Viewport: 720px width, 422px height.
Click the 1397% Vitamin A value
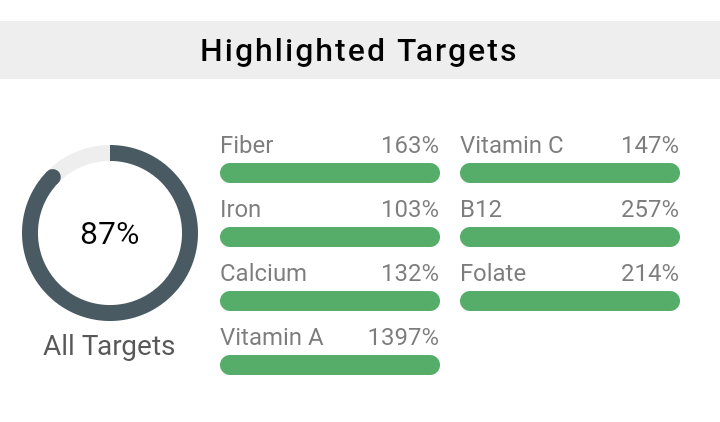pos(403,337)
